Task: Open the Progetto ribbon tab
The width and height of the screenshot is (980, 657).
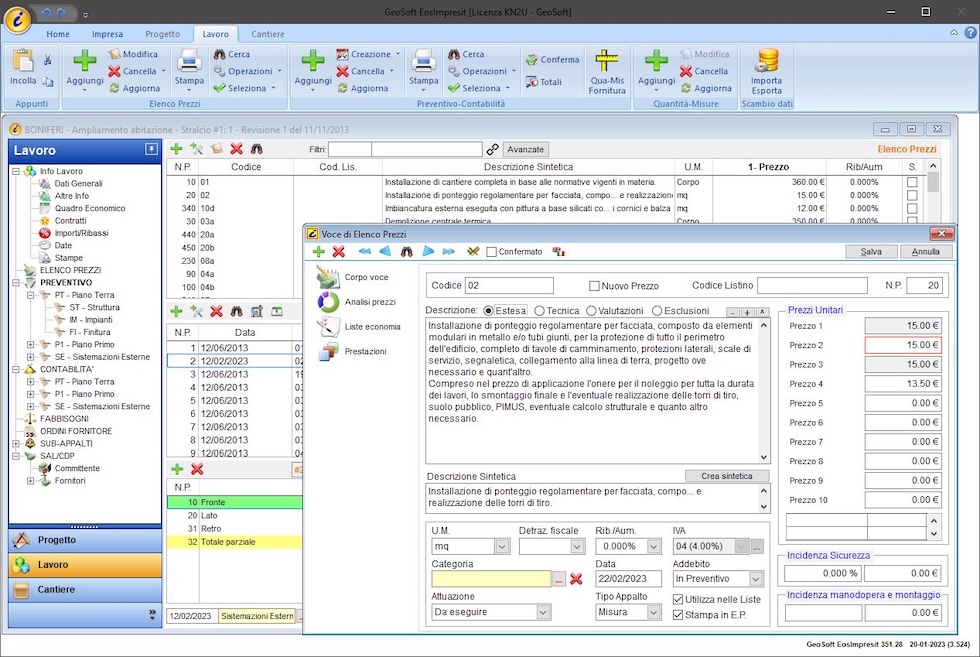Action: pos(163,33)
